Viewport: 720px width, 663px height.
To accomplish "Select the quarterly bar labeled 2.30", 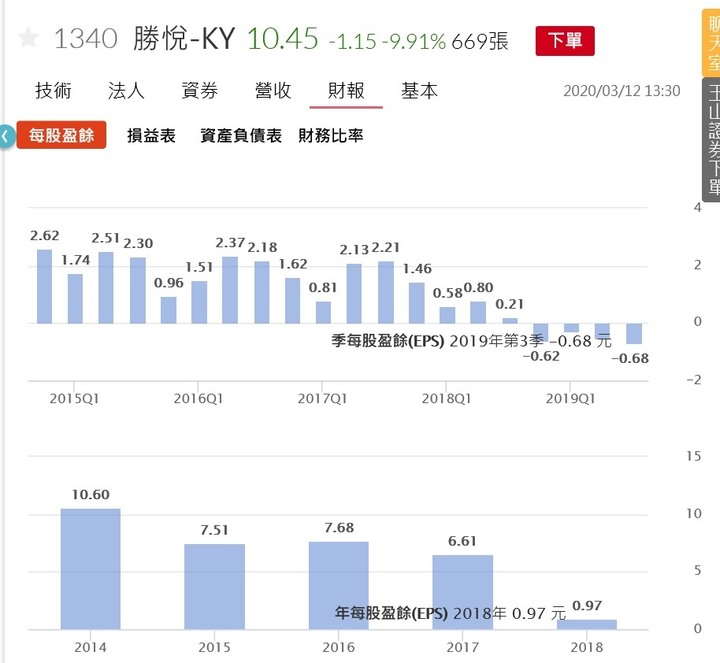I will click(x=138, y=291).
